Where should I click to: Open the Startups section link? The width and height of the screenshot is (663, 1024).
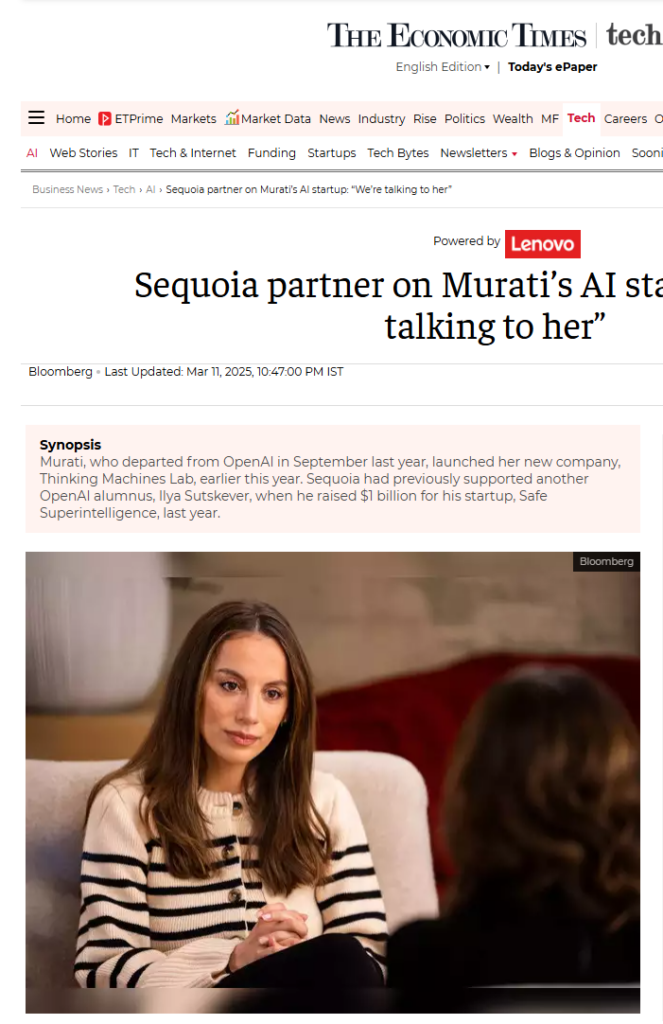click(332, 153)
